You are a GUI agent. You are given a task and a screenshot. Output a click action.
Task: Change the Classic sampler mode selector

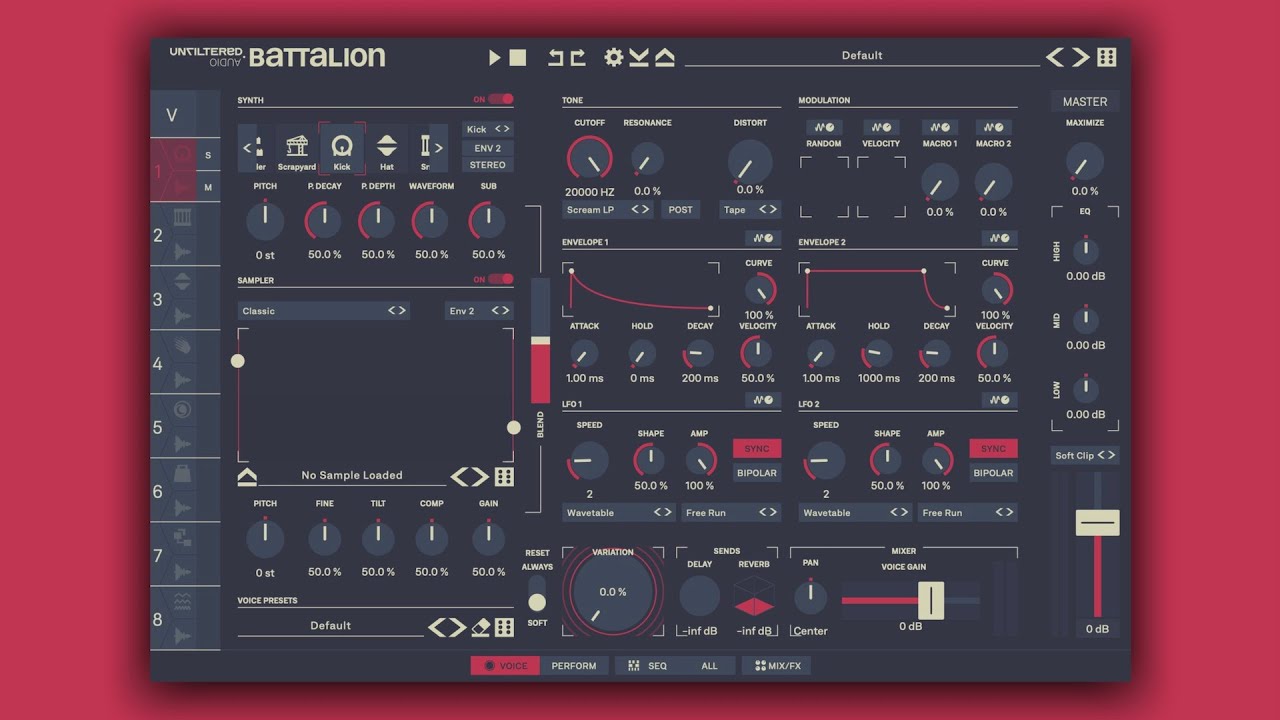pyautogui.click(x=325, y=311)
